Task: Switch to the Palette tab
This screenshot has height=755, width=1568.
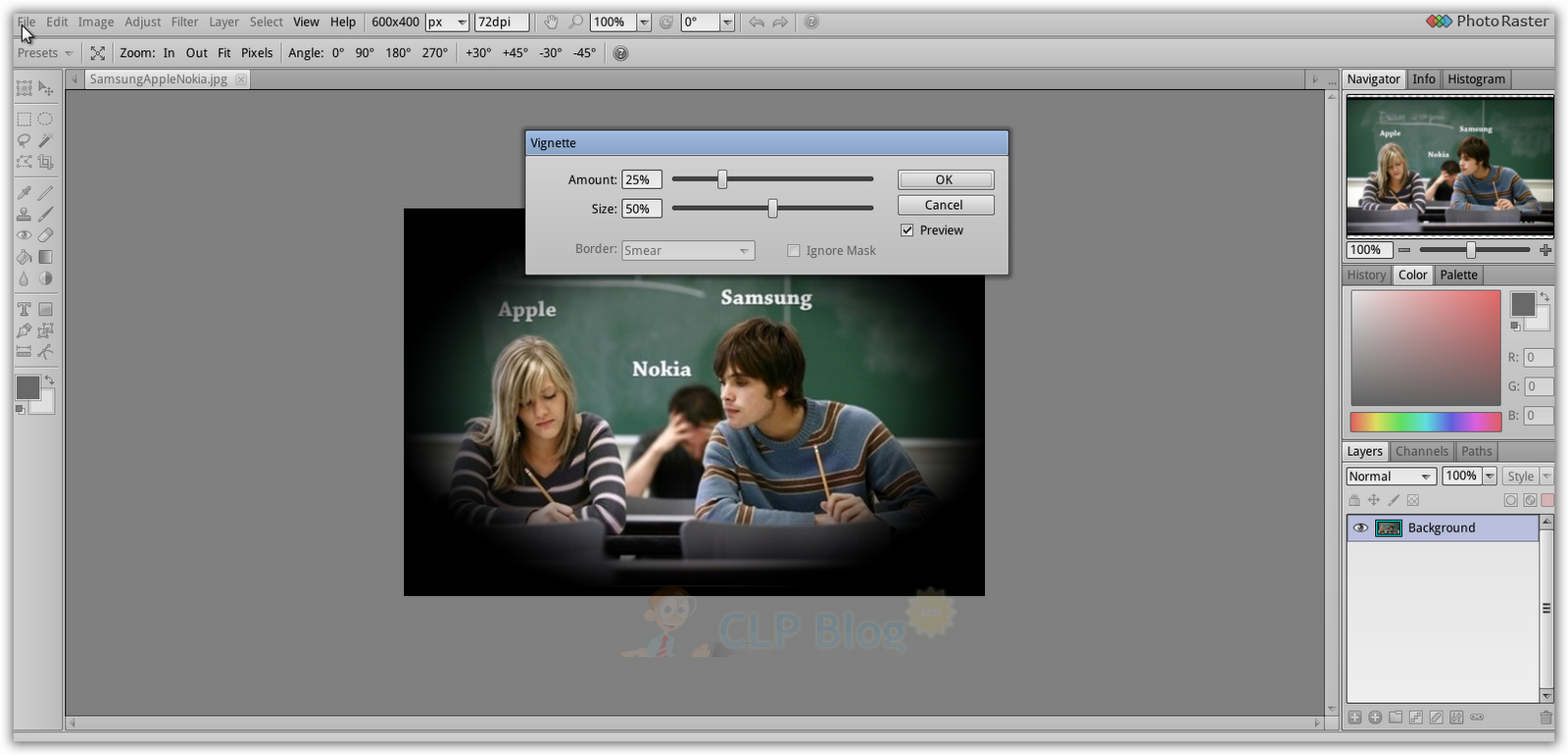Action: (x=1458, y=276)
